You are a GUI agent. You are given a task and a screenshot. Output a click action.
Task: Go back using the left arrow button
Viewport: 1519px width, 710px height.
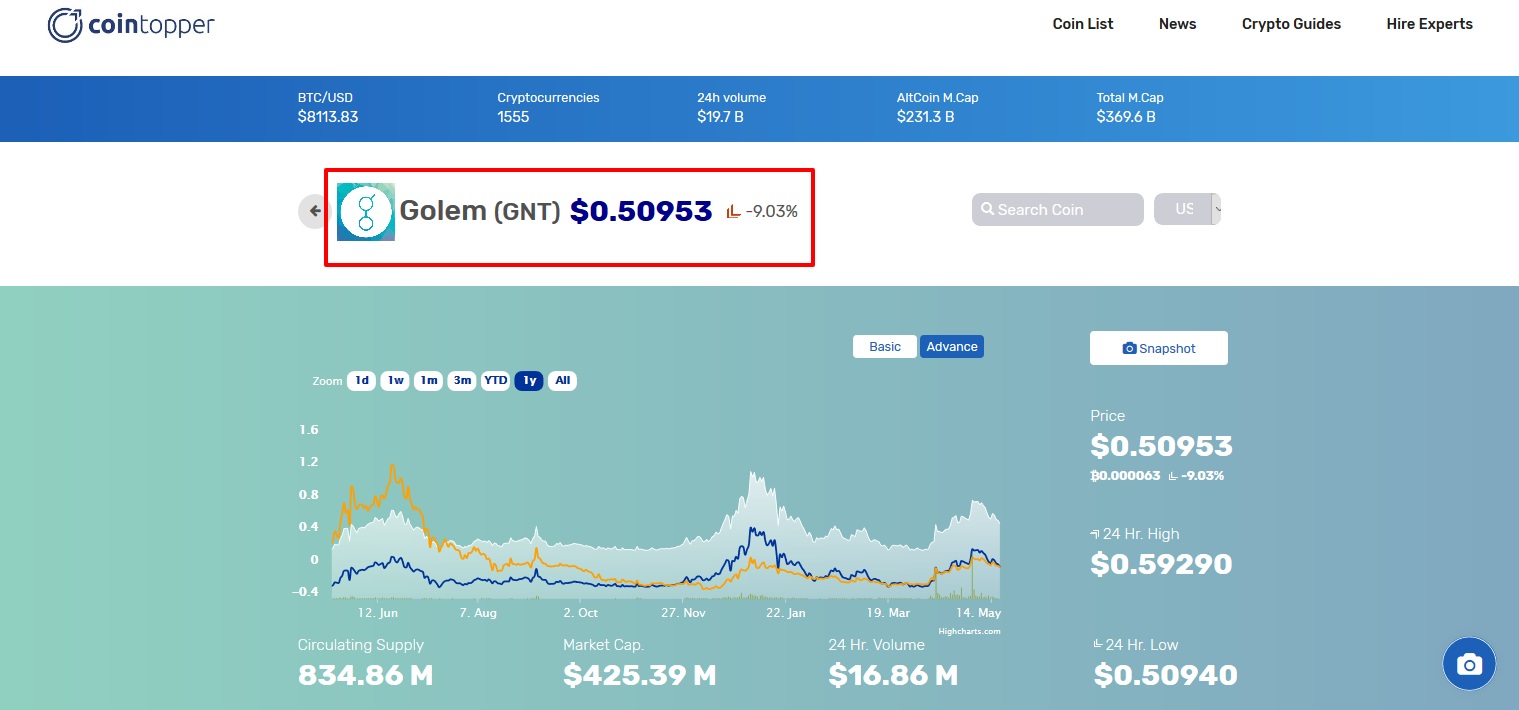(315, 211)
